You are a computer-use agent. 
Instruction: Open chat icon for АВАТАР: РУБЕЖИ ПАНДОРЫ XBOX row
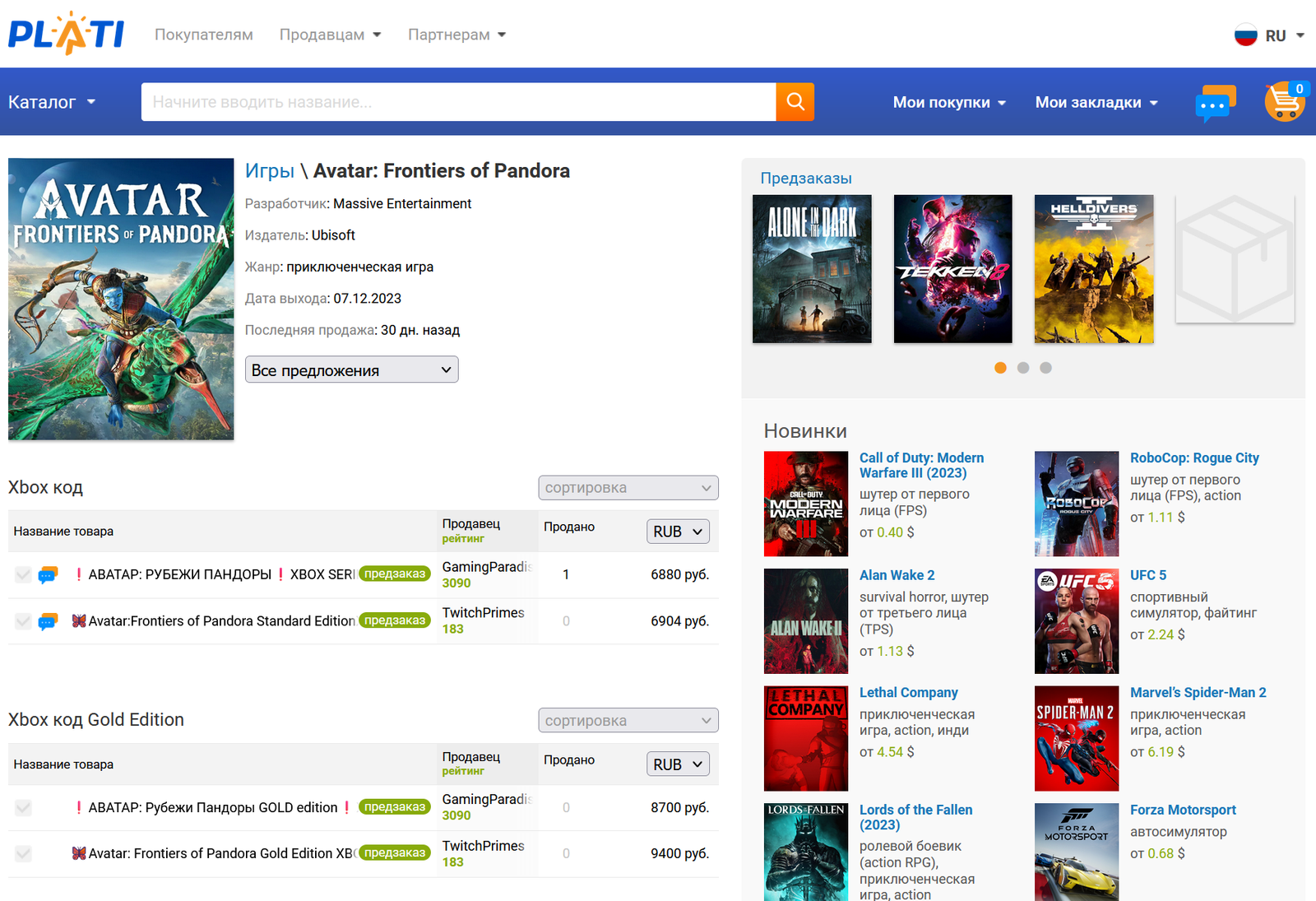(x=48, y=574)
